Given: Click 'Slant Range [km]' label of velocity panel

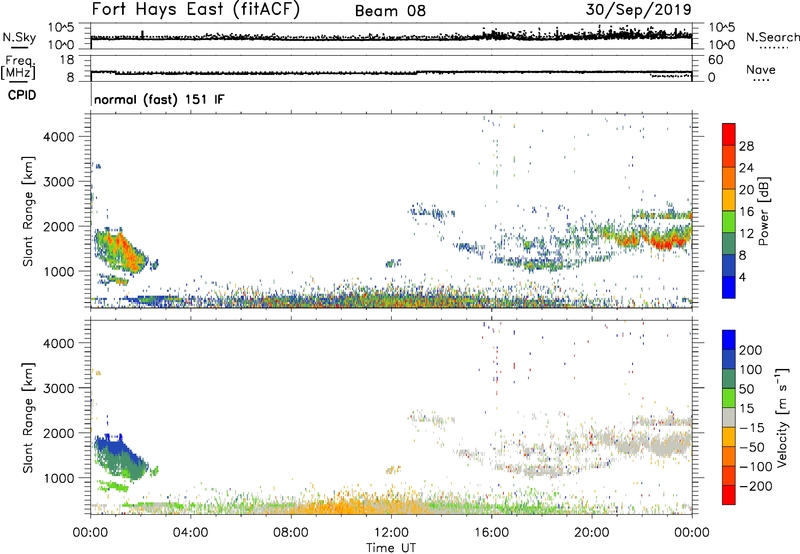Looking at the screenshot, I should point(28,417).
